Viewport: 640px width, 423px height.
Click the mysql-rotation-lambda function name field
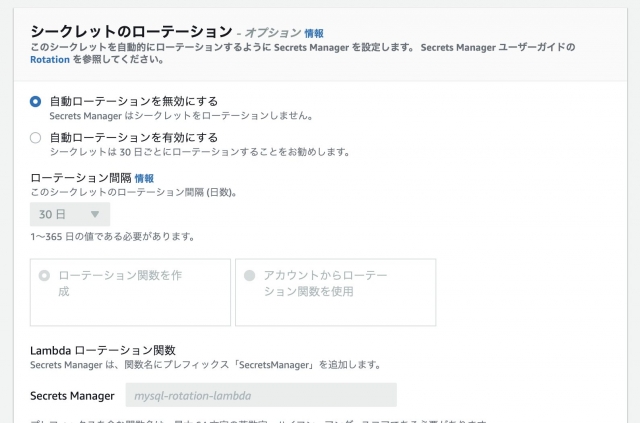pyautogui.click(x=261, y=395)
